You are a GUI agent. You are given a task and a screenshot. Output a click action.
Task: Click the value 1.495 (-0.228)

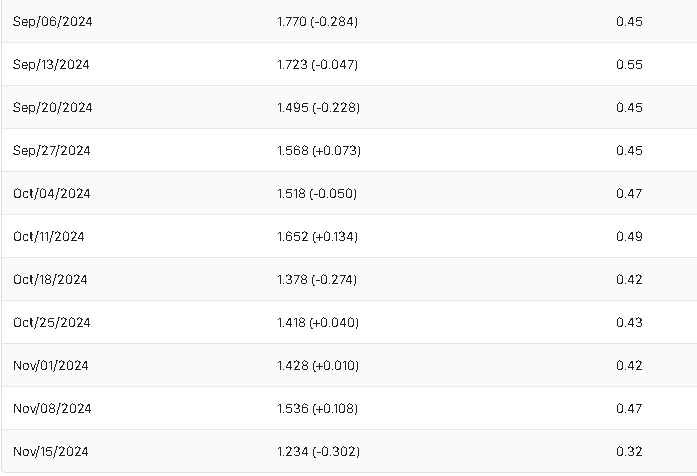[318, 107]
